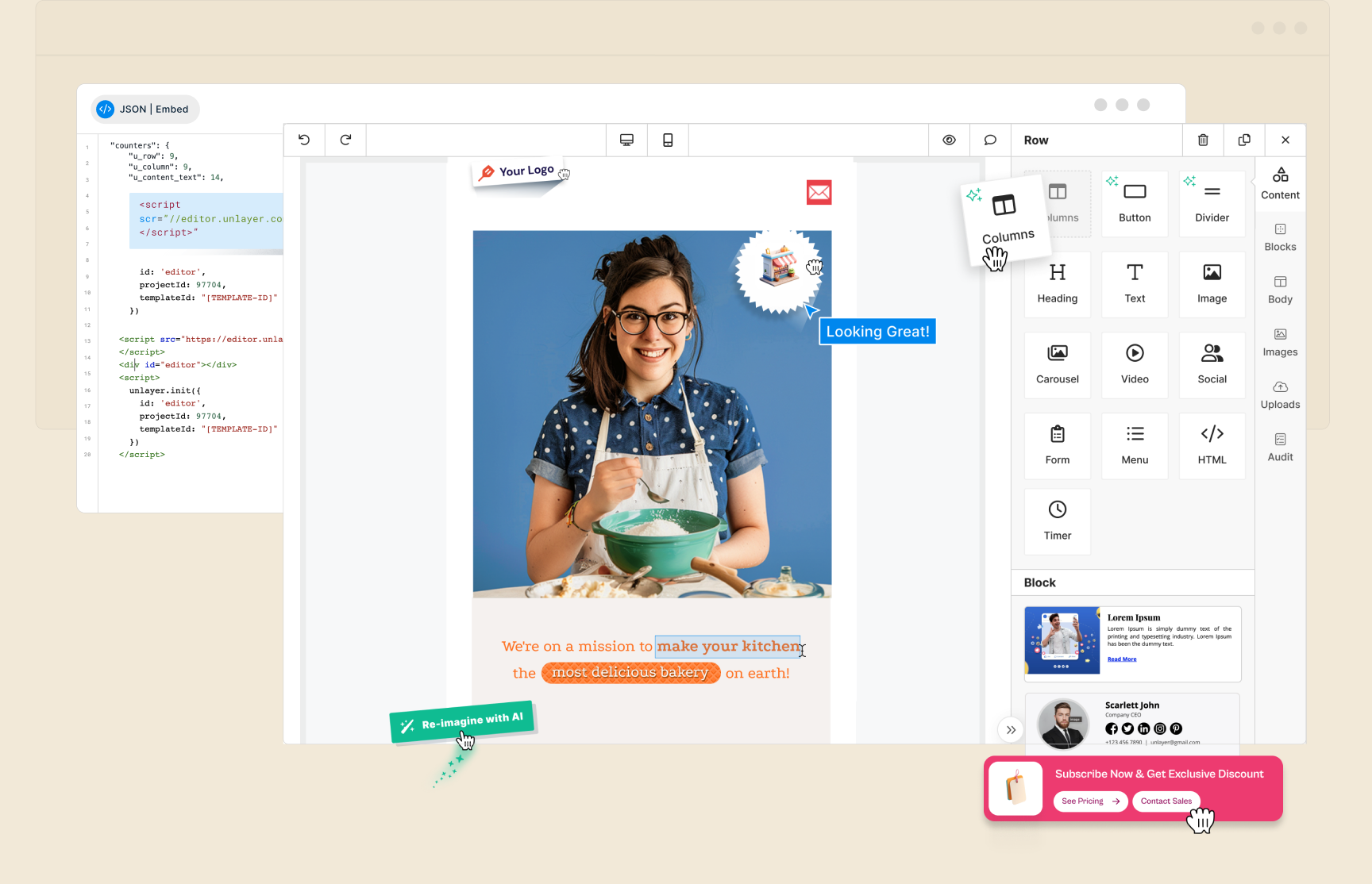Grab the floating Columns tile
Viewport: 1372px width, 884px height.
[1004, 220]
